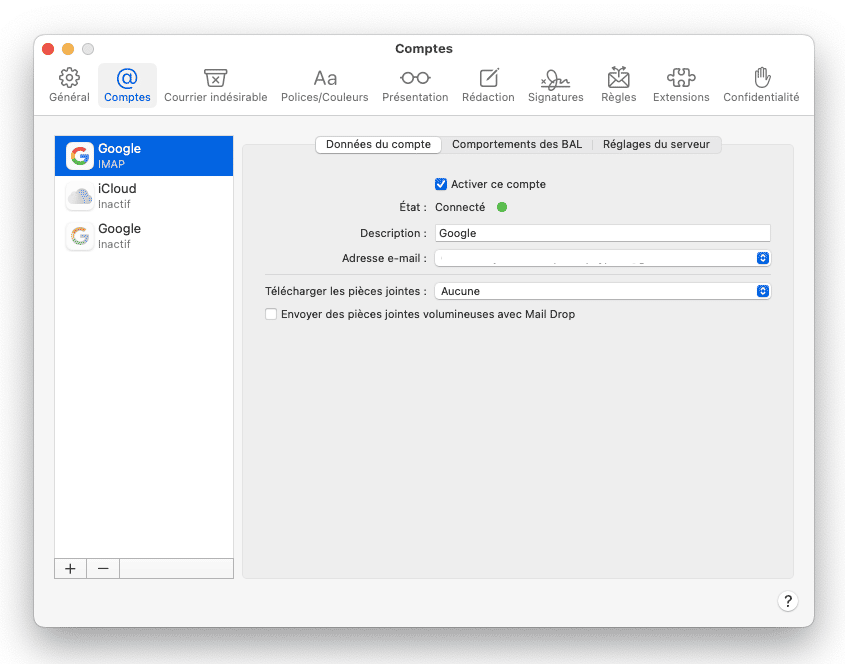Click the 'État :' label
Viewport: 845px width, 664px height.
413,207
